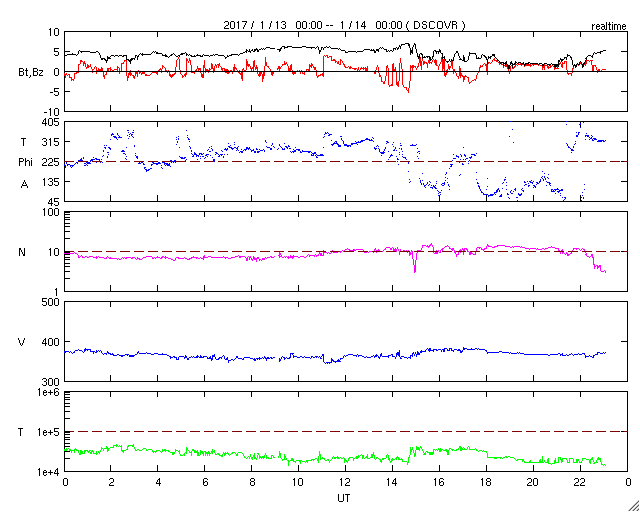
Task: Click the "315" tick value
Action: pyautogui.click(x=51, y=142)
